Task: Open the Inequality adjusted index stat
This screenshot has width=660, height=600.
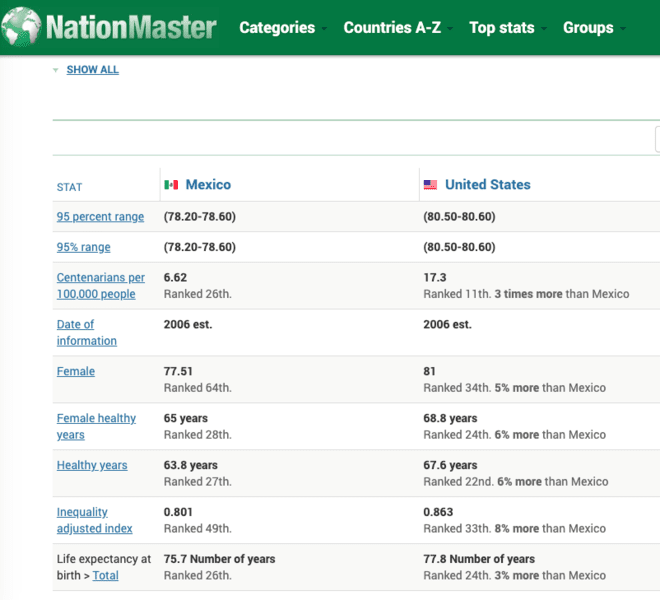Action: tap(94, 520)
